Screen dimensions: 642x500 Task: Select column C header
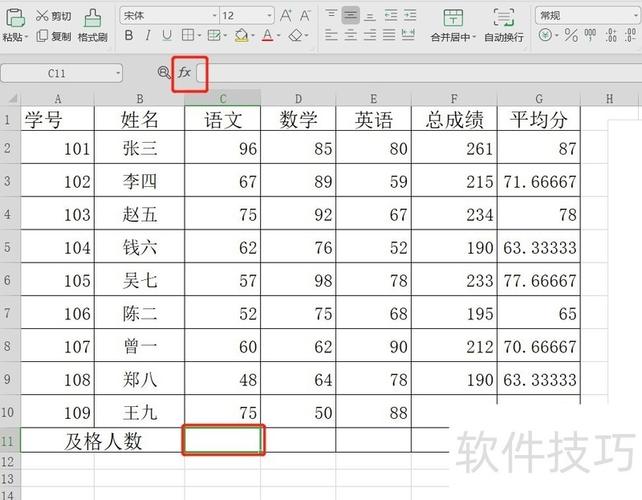coord(223,98)
